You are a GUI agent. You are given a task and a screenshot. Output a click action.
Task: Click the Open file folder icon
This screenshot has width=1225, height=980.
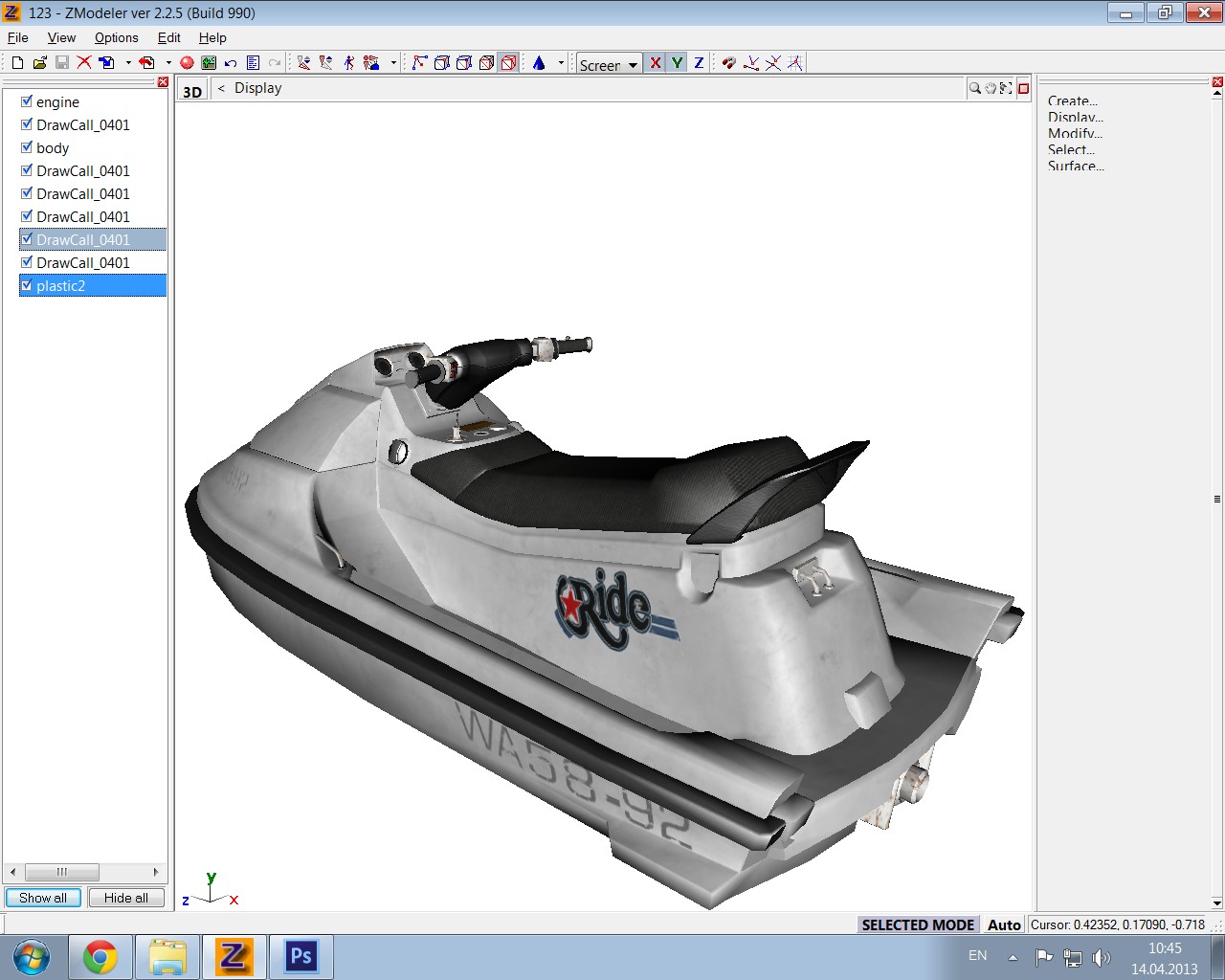click(39, 63)
